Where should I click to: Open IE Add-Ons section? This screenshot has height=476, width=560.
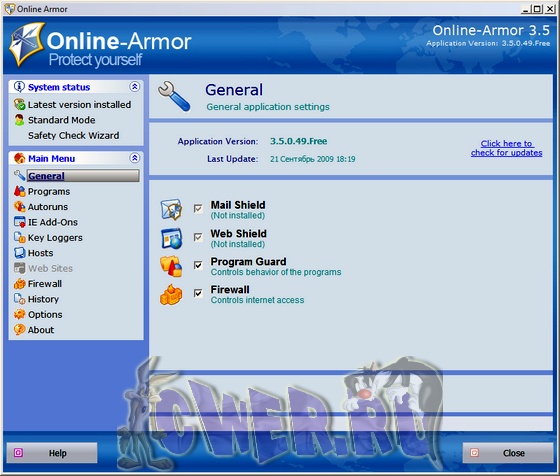52,222
